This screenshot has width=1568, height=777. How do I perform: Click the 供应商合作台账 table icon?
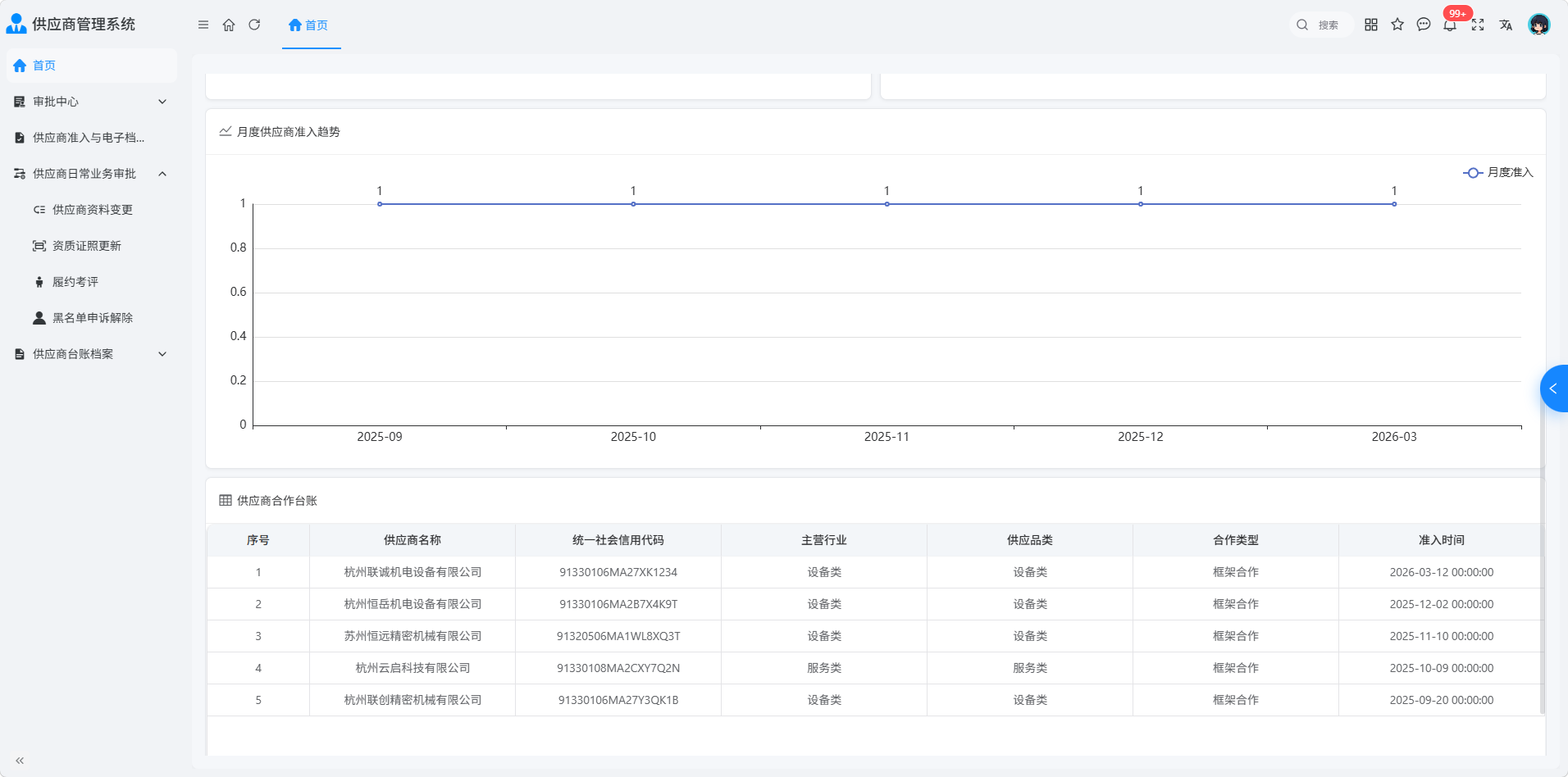[x=226, y=500]
